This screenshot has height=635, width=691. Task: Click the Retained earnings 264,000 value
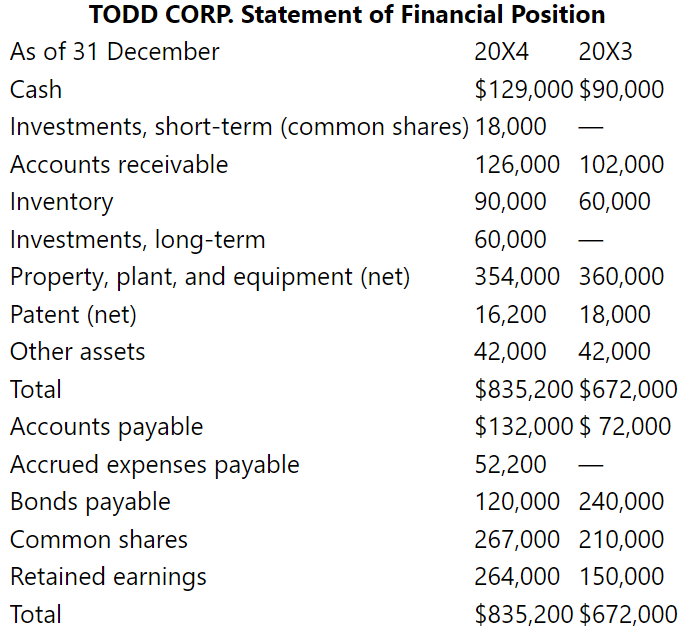[x=517, y=576]
